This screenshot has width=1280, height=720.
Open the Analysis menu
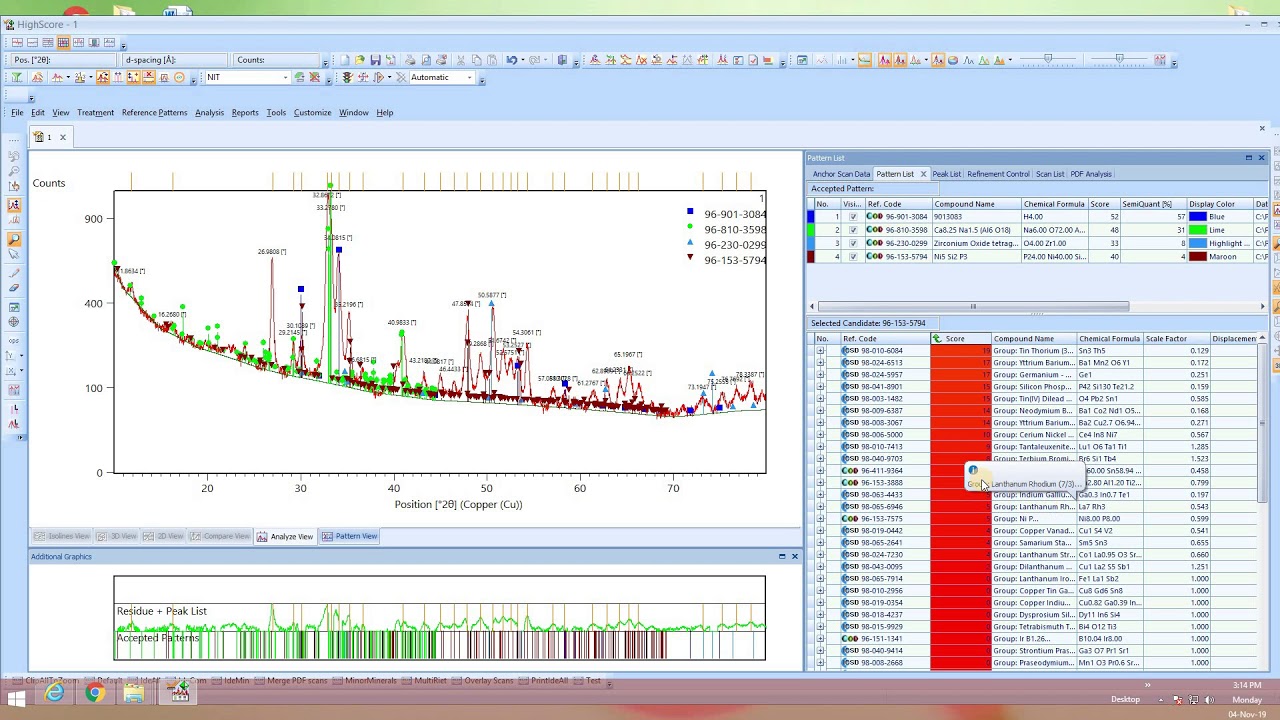(209, 112)
